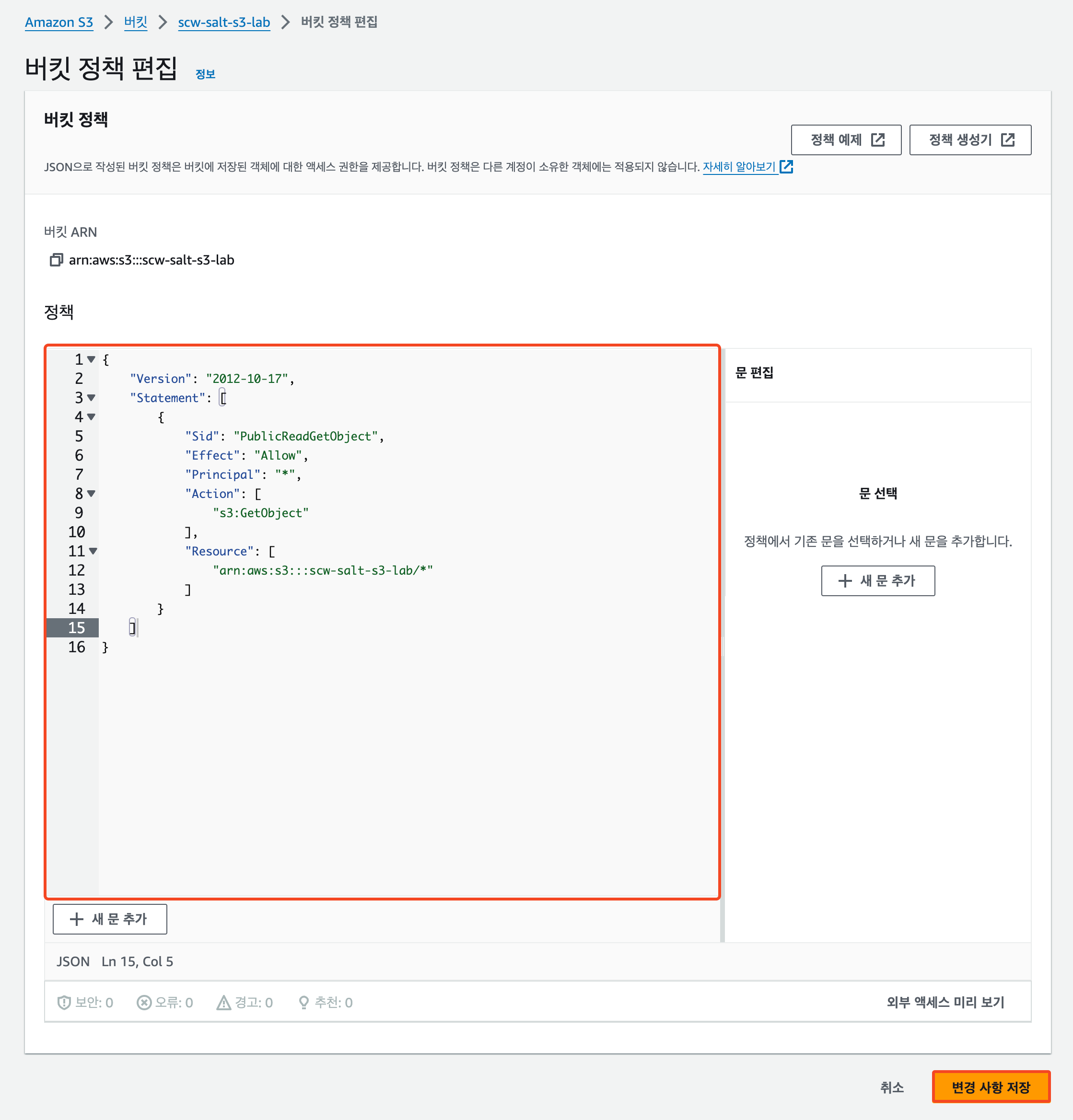Click the 경고 warning triangle icon
The width and height of the screenshot is (1073, 1120).
click(223, 1002)
